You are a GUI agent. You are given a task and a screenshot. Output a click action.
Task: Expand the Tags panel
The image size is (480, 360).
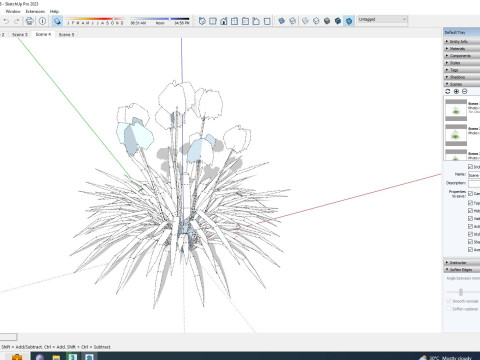(462, 70)
